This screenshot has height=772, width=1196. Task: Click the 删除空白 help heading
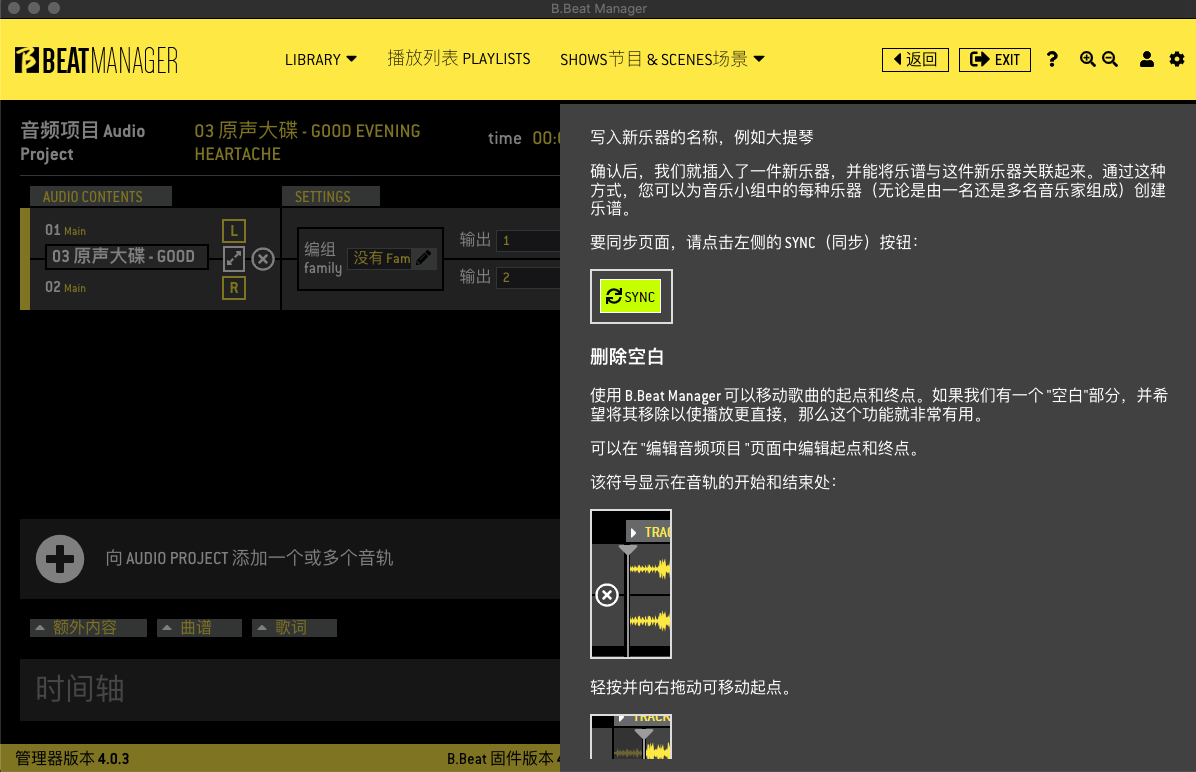627,356
